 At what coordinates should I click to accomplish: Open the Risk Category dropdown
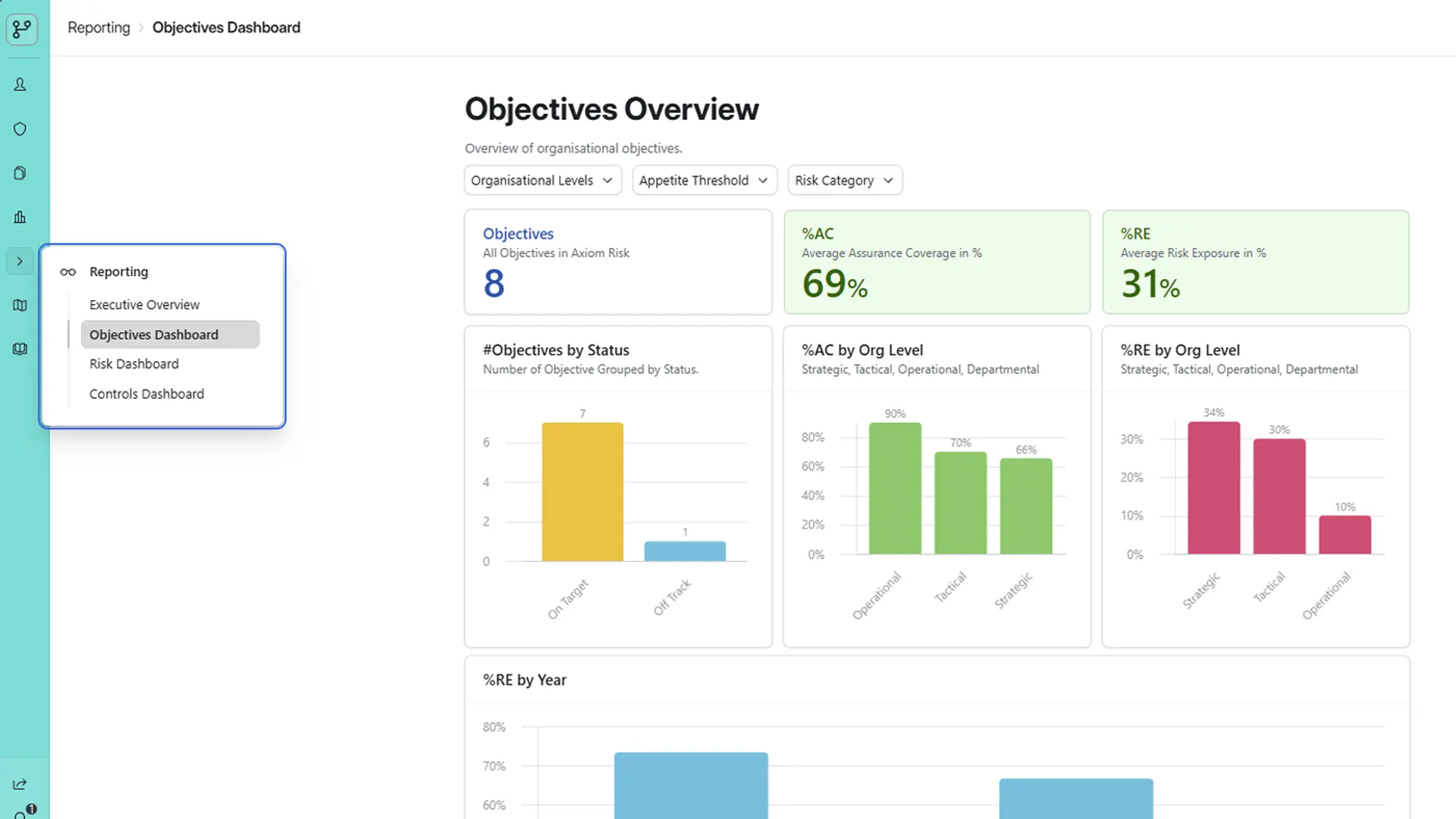[845, 180]
